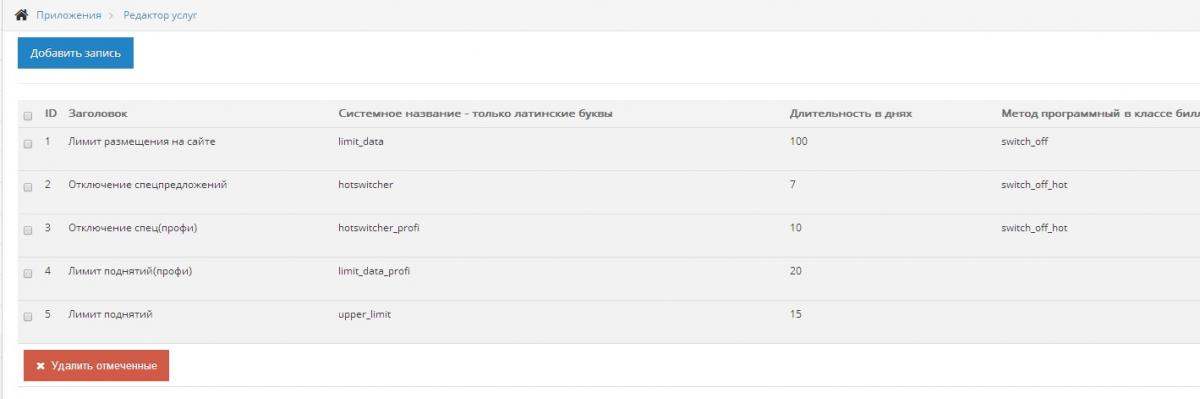Tick the checkbox for Отключение спец(профи)
Image resolution: width=1200 pixels, height=399 pixels.
[x=28, y=231]
